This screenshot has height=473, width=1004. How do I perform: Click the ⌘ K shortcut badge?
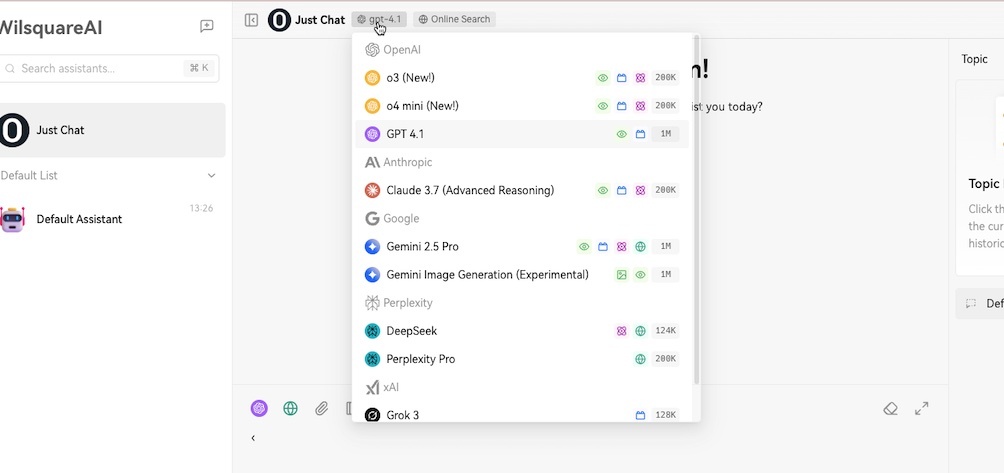(199, 68)
